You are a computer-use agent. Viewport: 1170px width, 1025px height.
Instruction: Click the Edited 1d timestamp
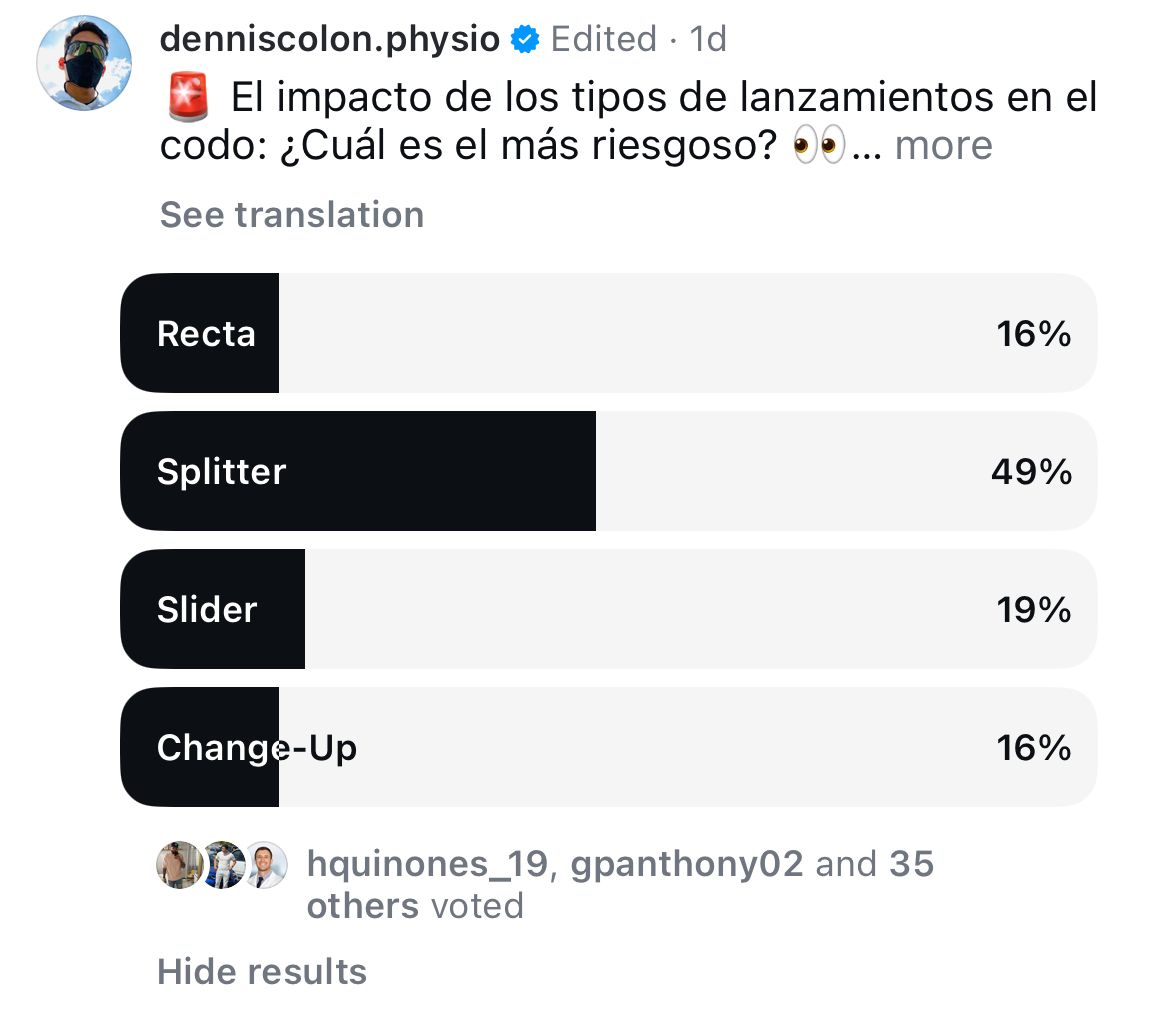(639, 40)
